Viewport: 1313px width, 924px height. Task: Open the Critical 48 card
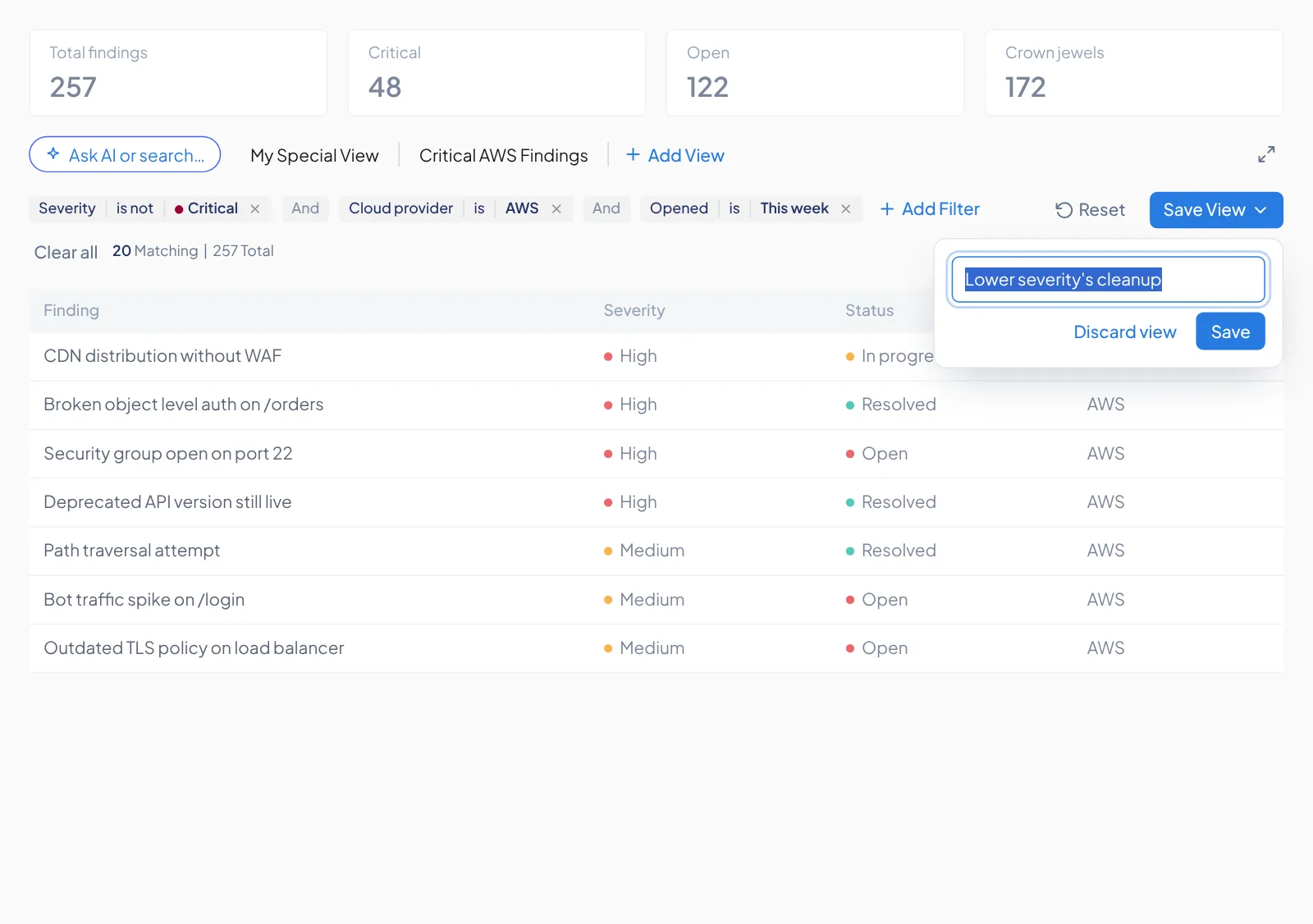496,73
